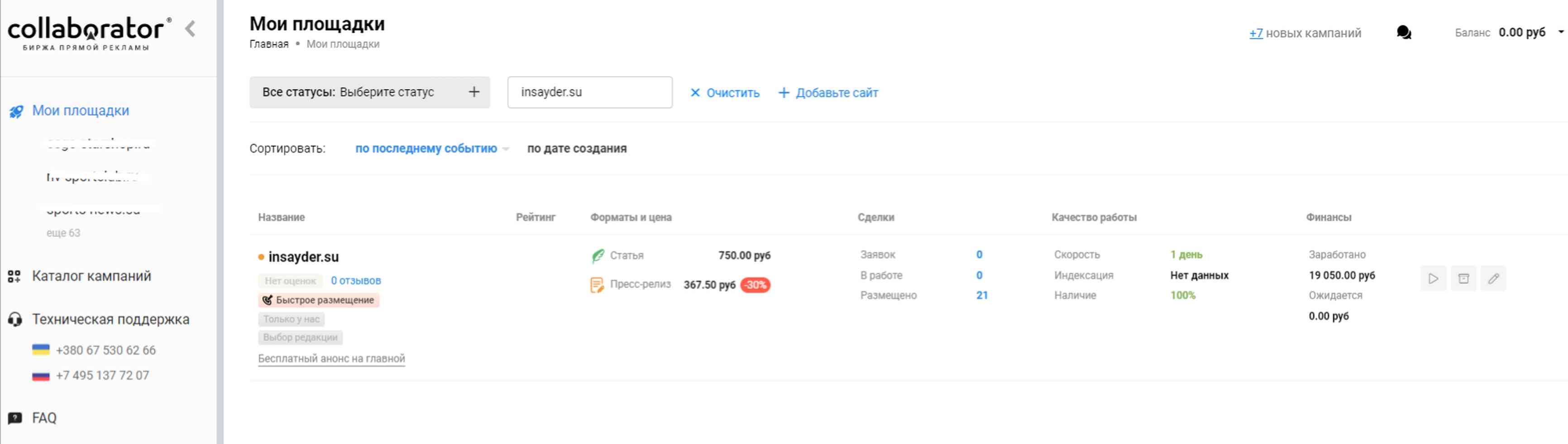
Task: Click the Пресс-релиз document icon
Action: 597,285
